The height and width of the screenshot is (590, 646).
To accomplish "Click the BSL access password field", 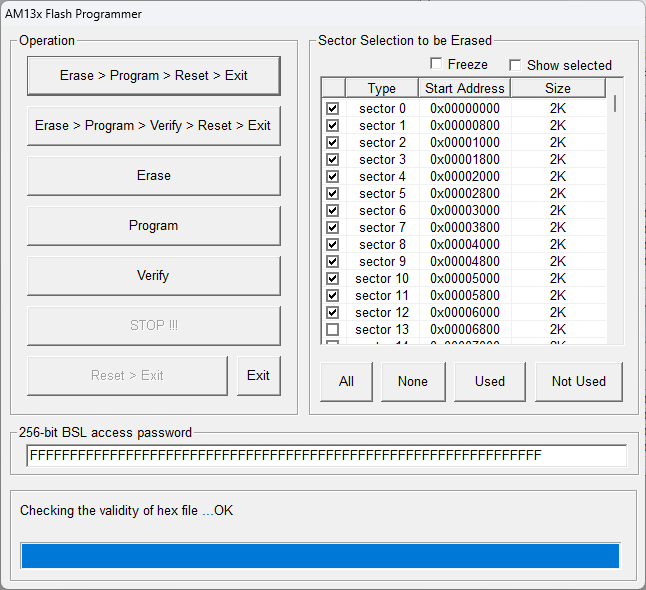I will click(x=327, y=456).
